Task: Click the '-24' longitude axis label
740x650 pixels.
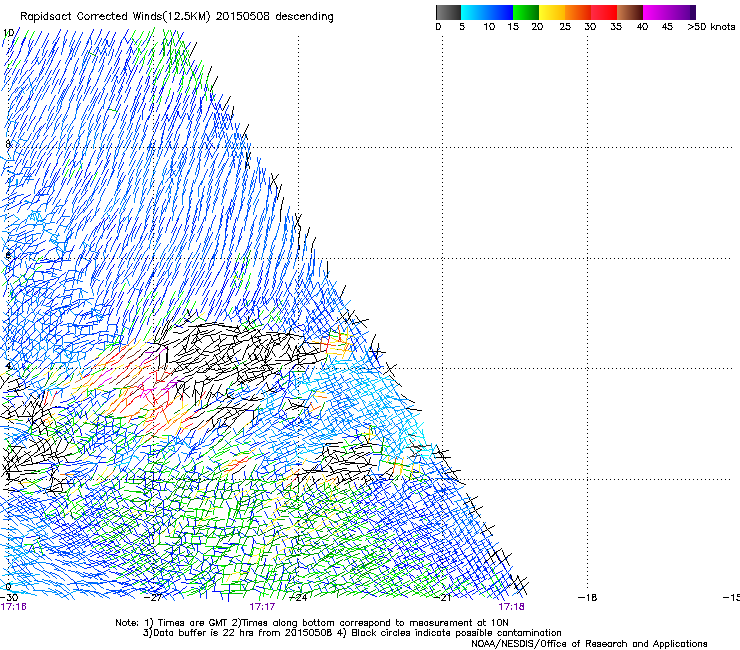Action: (297, 598)
